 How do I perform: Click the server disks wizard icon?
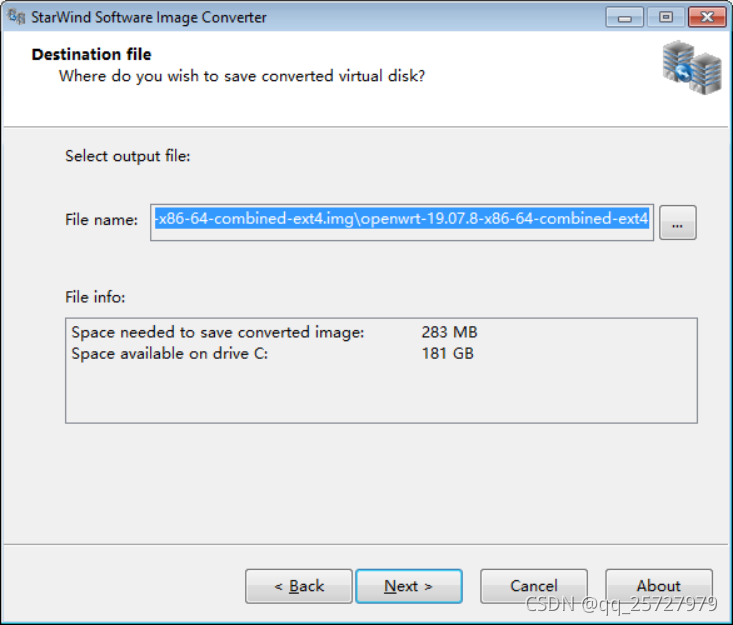coord(691,68)
